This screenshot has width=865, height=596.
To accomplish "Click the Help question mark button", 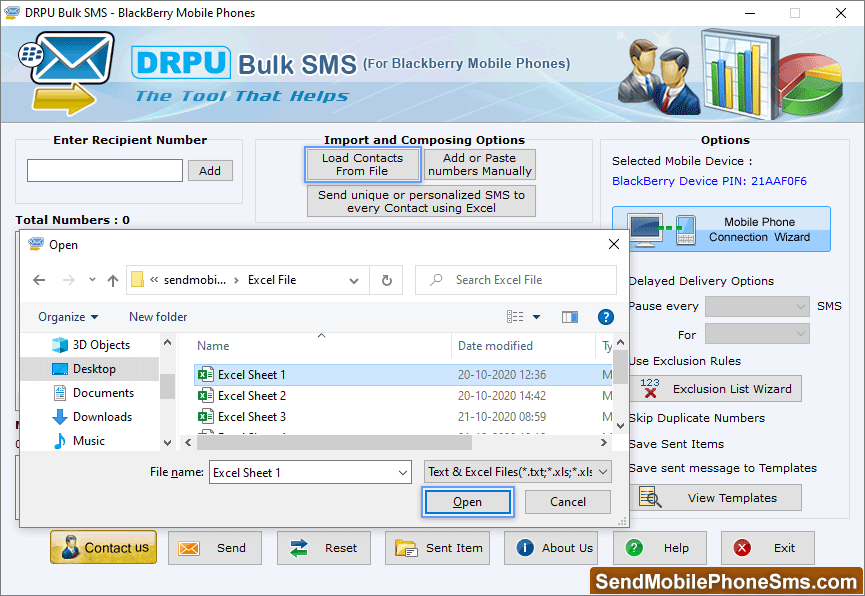I will 660,548.
